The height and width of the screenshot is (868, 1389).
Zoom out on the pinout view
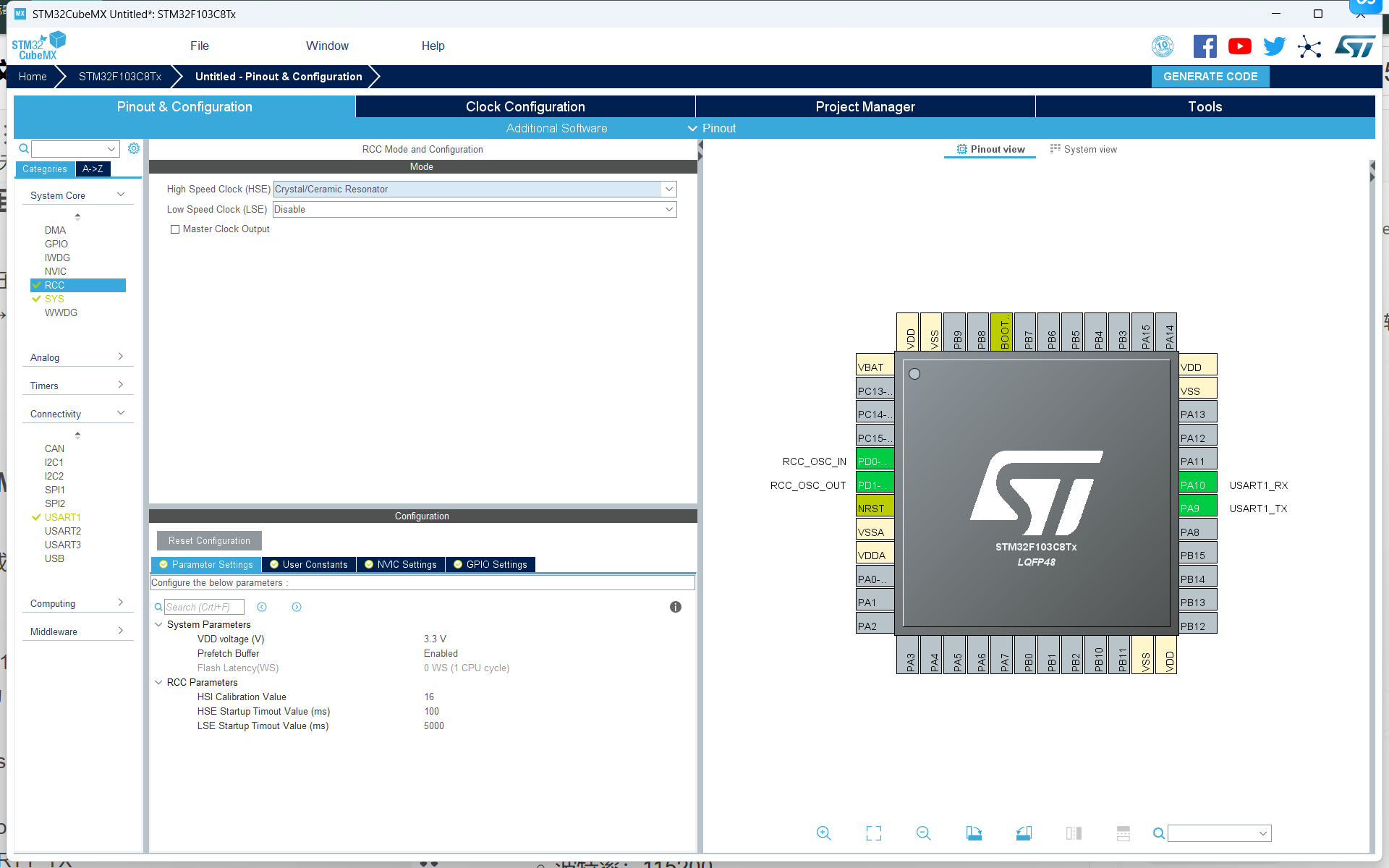tap(923, 833)
